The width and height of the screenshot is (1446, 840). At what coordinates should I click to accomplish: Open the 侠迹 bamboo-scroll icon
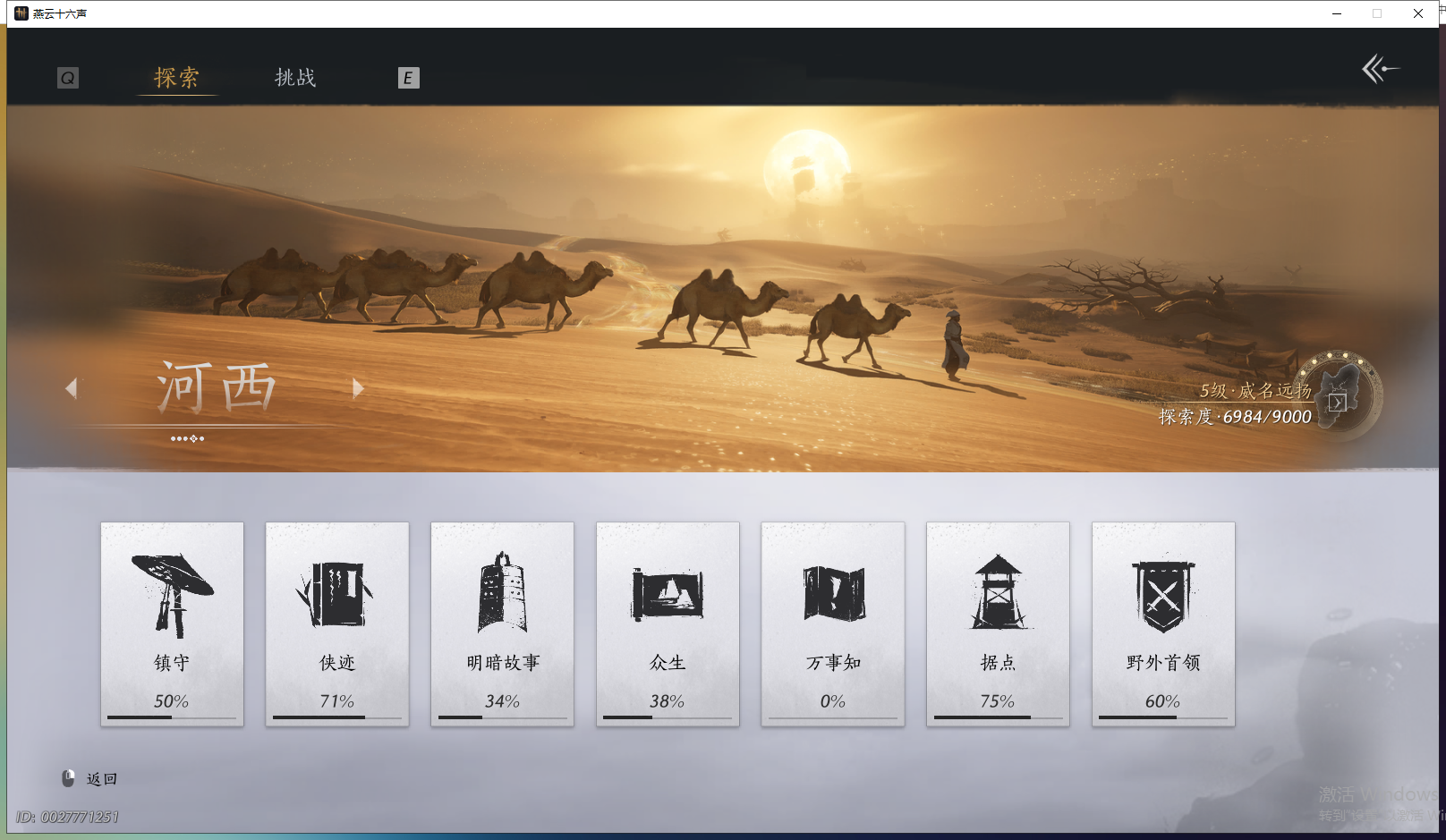pyautogui.click(x=336, y=590)
